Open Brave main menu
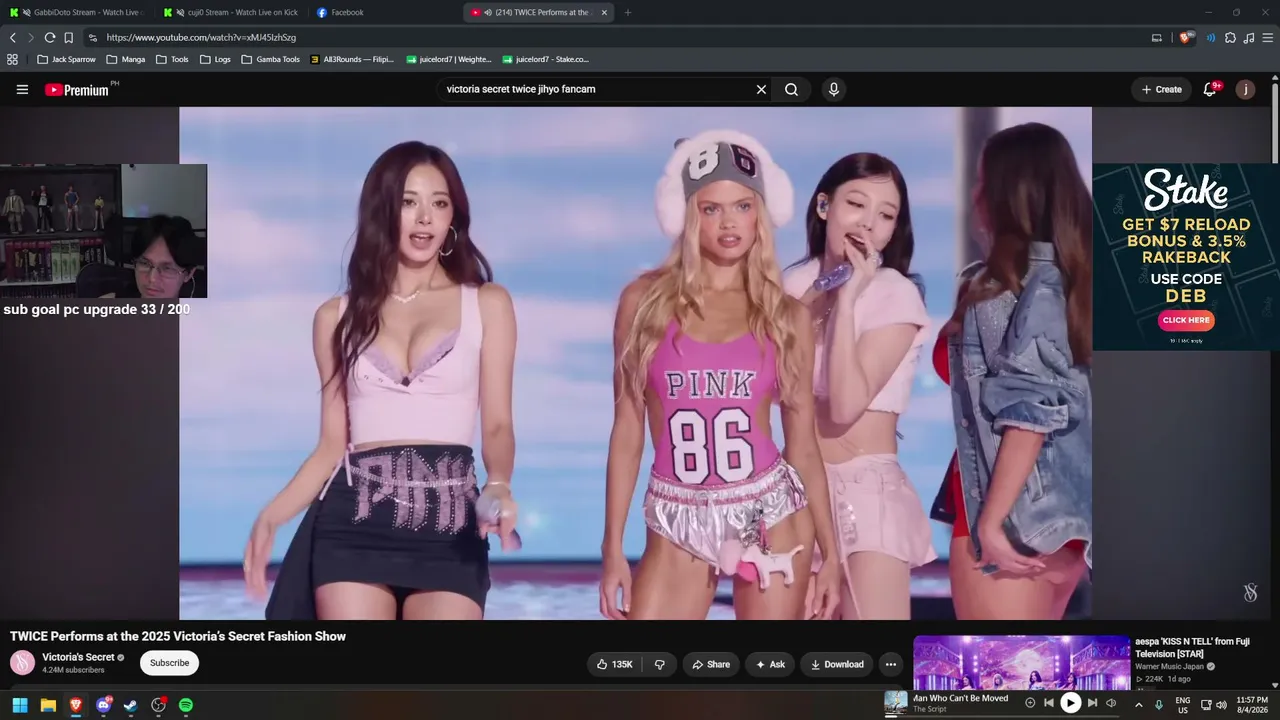Viewport: 1280px width, 720px height. coord(1268,38)
